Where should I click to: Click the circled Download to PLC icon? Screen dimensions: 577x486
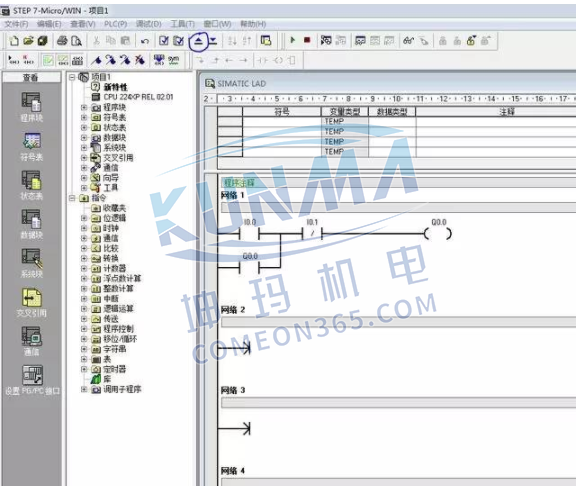pyautogui.click(x=199, y=41)
